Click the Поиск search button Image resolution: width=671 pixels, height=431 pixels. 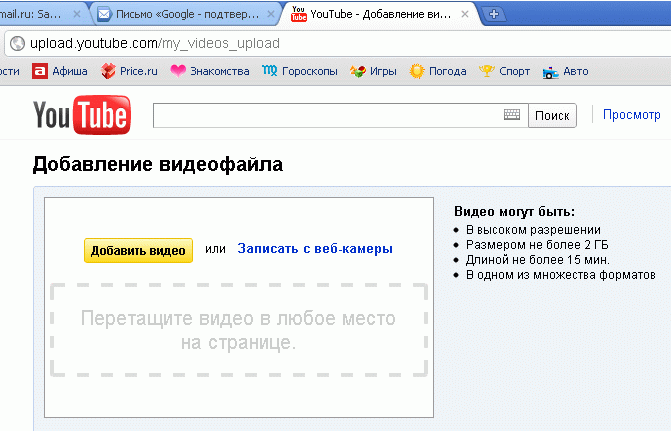pos(552,116)
